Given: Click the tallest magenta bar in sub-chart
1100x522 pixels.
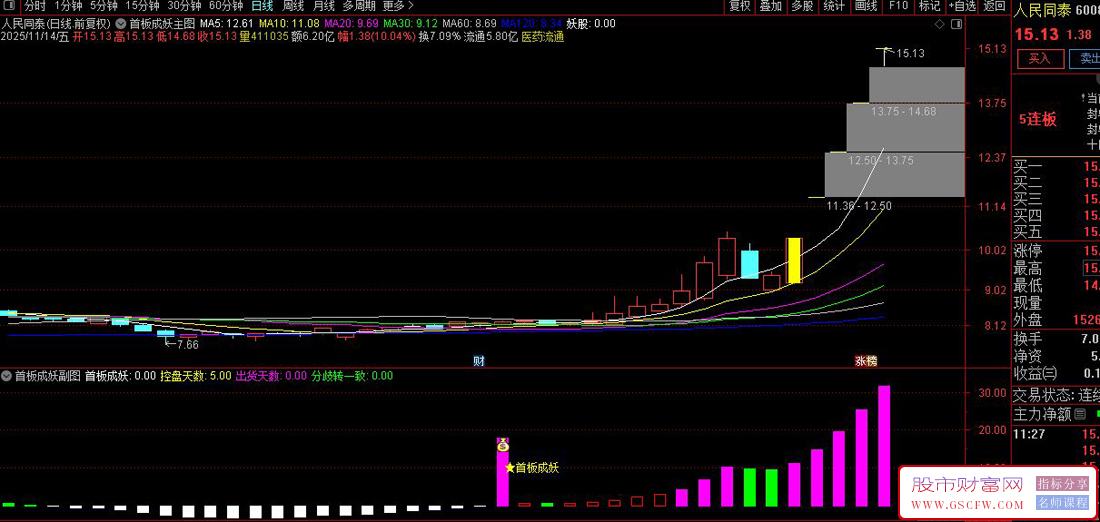Looking at the screenshot, I should (x=884, y=446).
